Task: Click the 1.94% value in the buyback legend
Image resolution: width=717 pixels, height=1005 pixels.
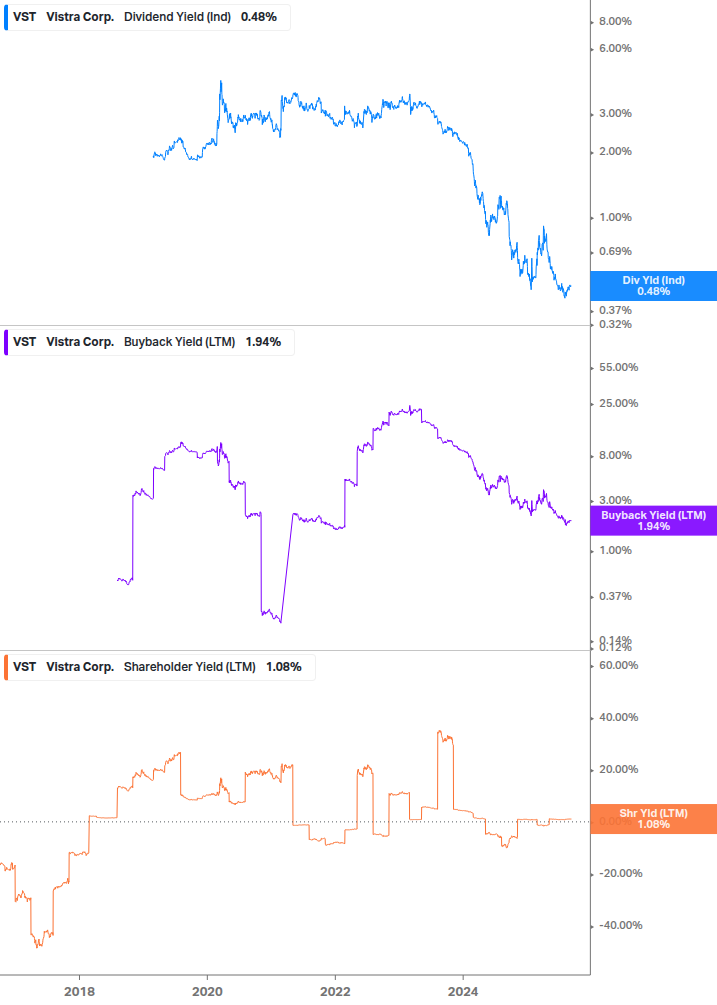Action: pyautogui.click(x=263, y=342)
